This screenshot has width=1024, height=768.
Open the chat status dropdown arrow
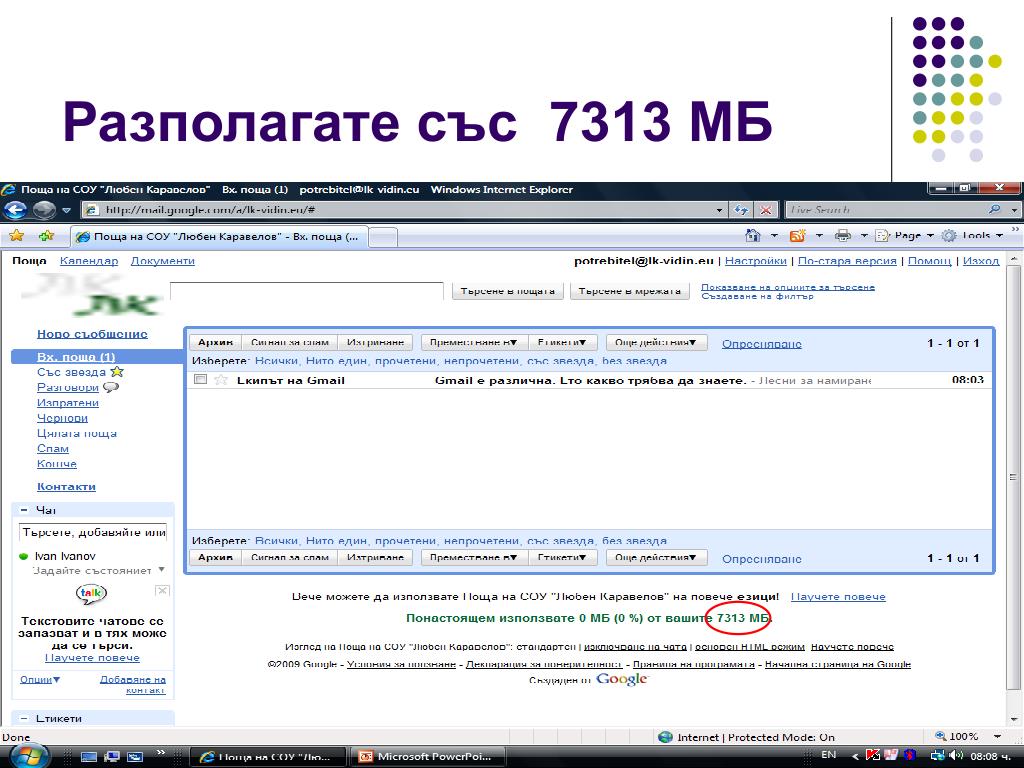161,569
